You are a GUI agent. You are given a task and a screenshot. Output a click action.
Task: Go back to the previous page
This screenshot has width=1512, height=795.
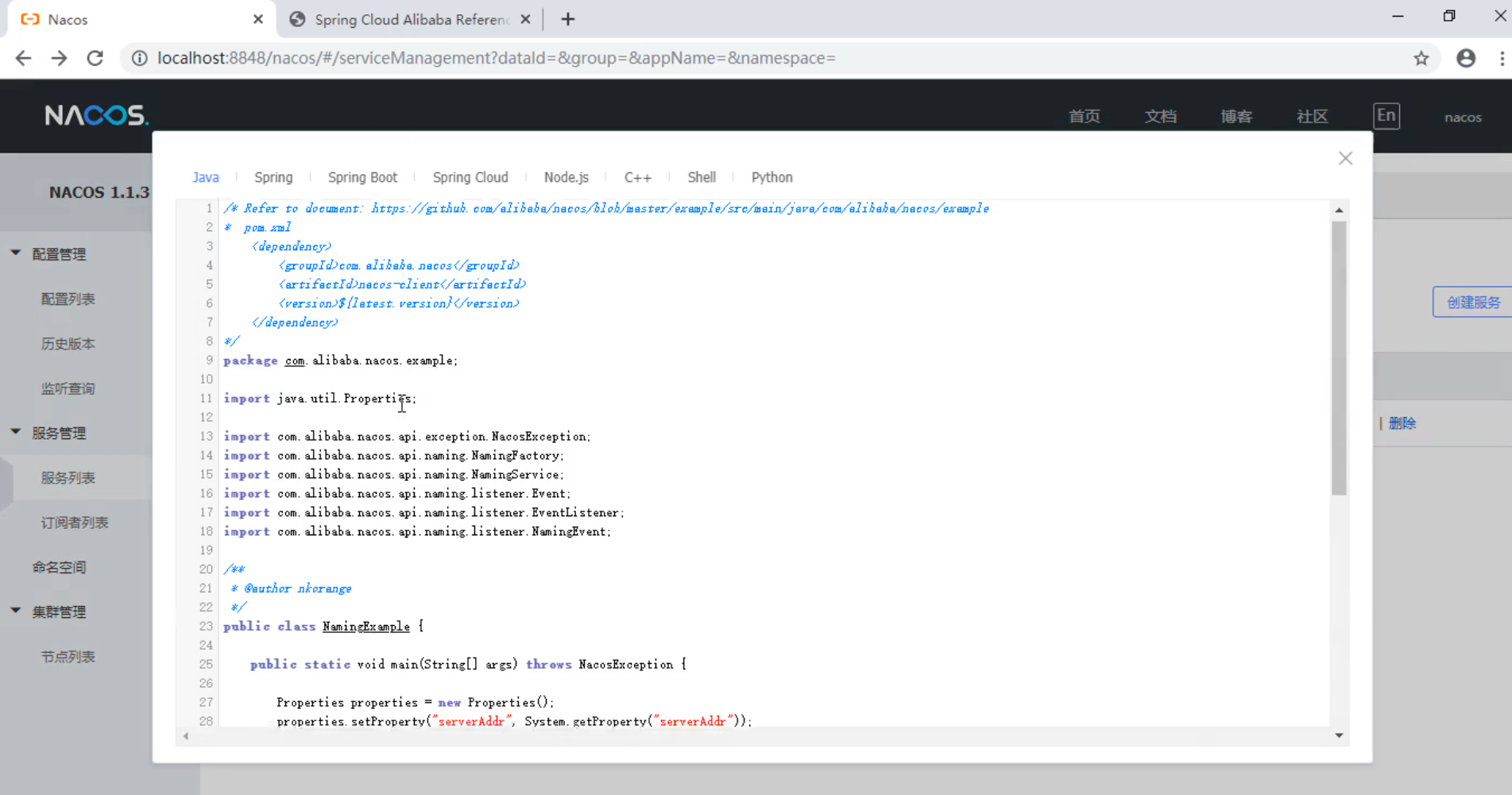24,58
